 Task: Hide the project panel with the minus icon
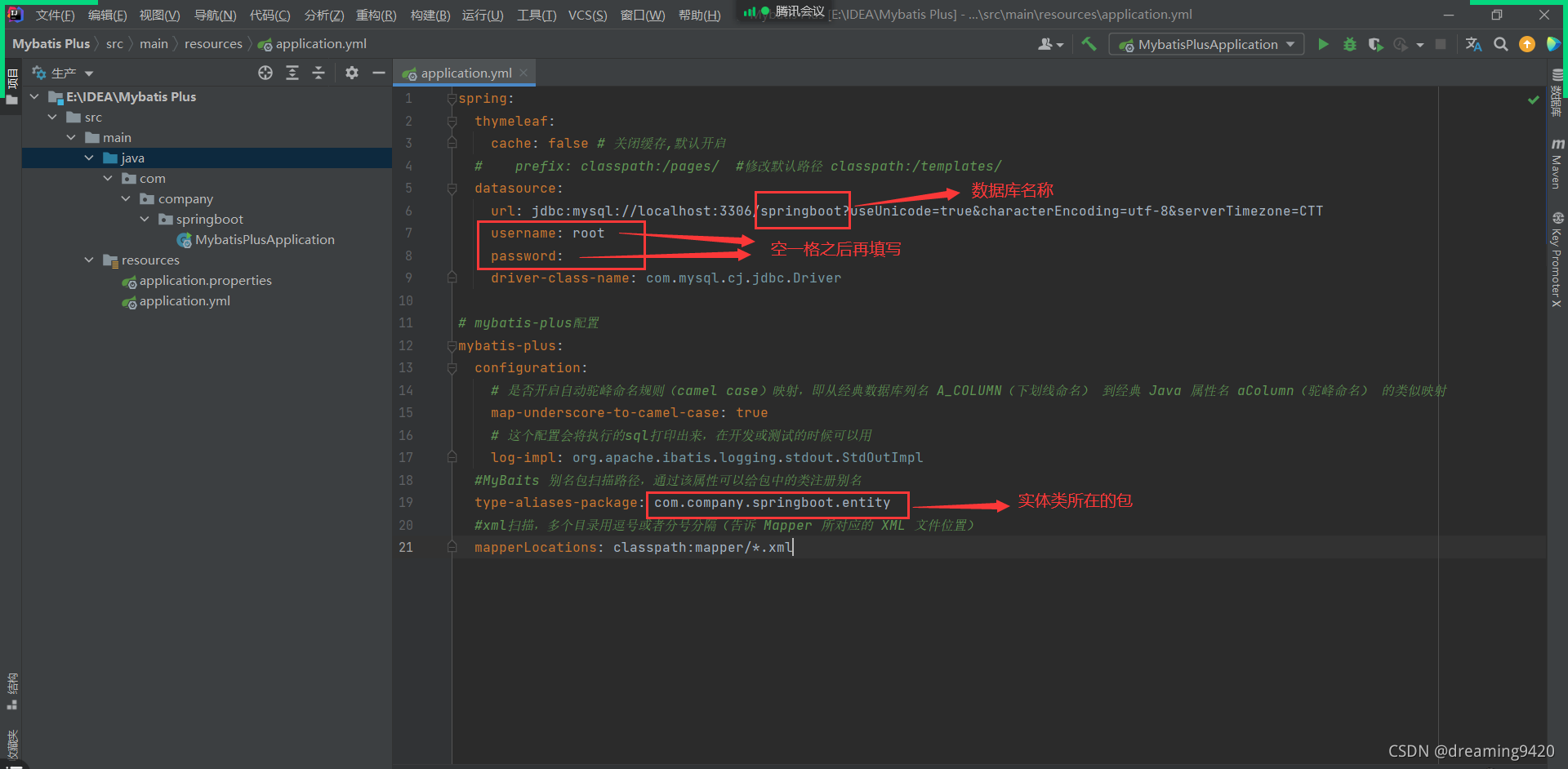(x=378, y=73)
